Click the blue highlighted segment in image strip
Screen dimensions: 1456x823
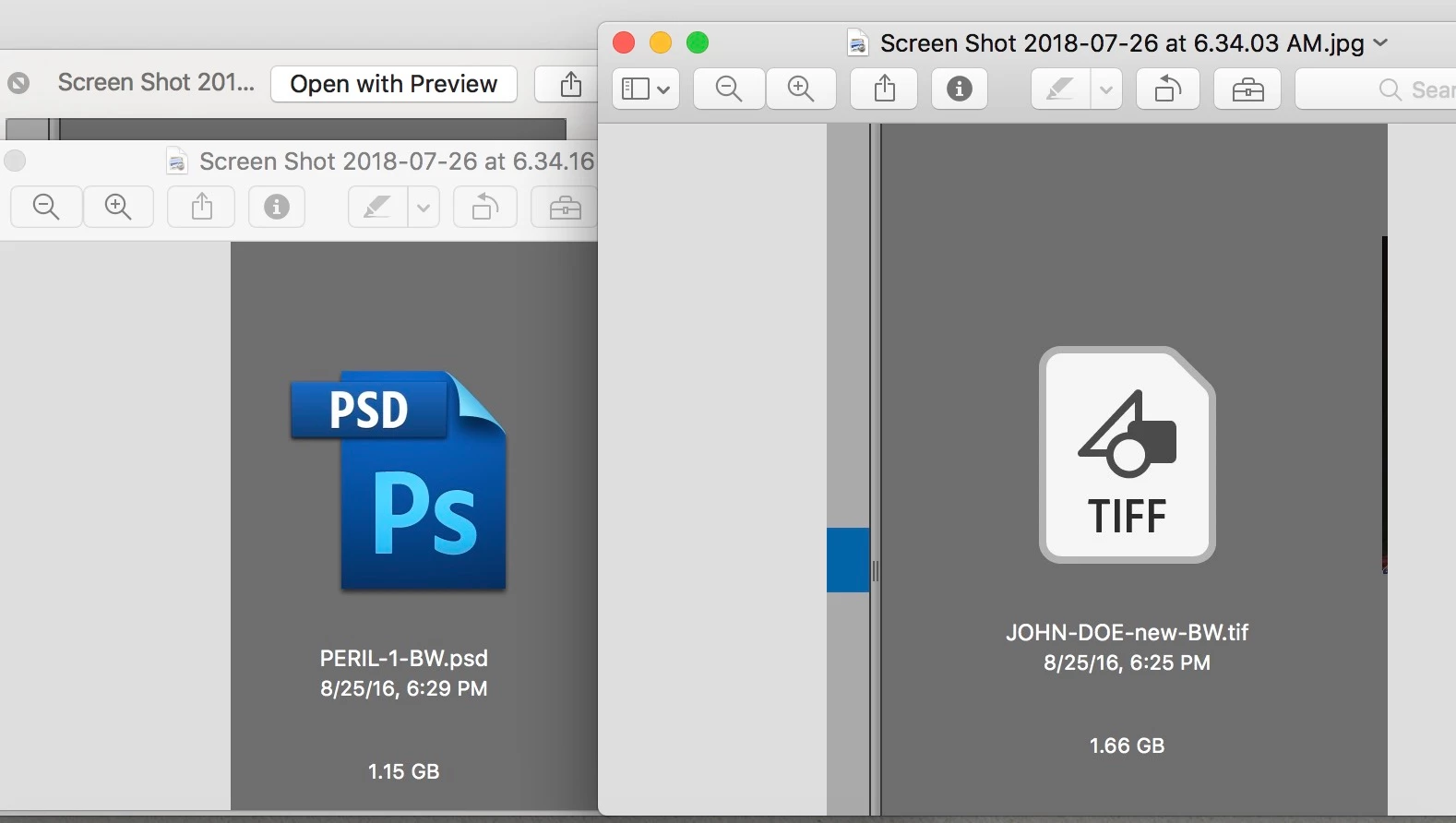848,560
